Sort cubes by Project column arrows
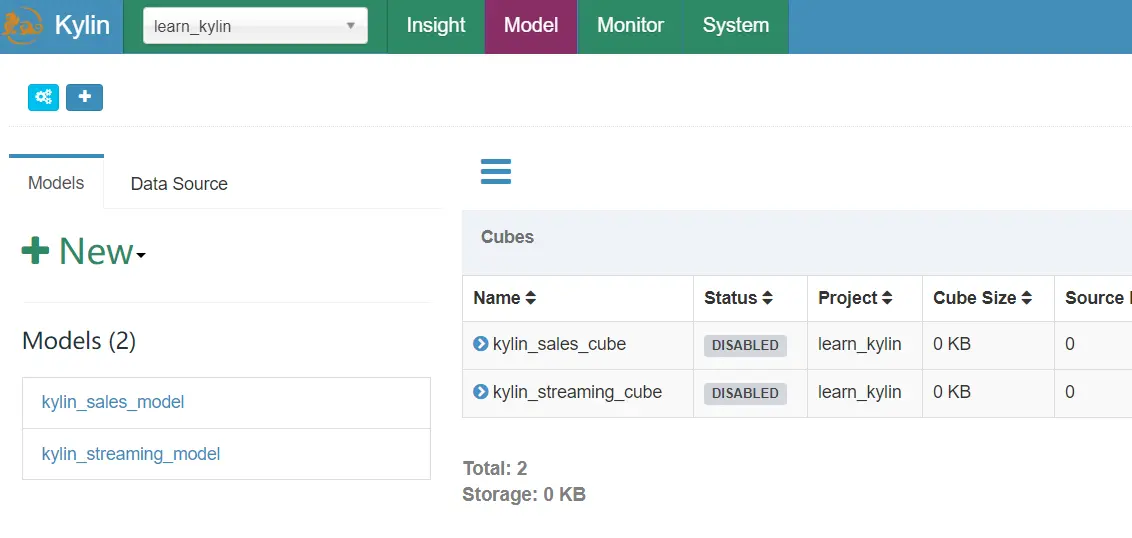 click(x=885, y=298)
